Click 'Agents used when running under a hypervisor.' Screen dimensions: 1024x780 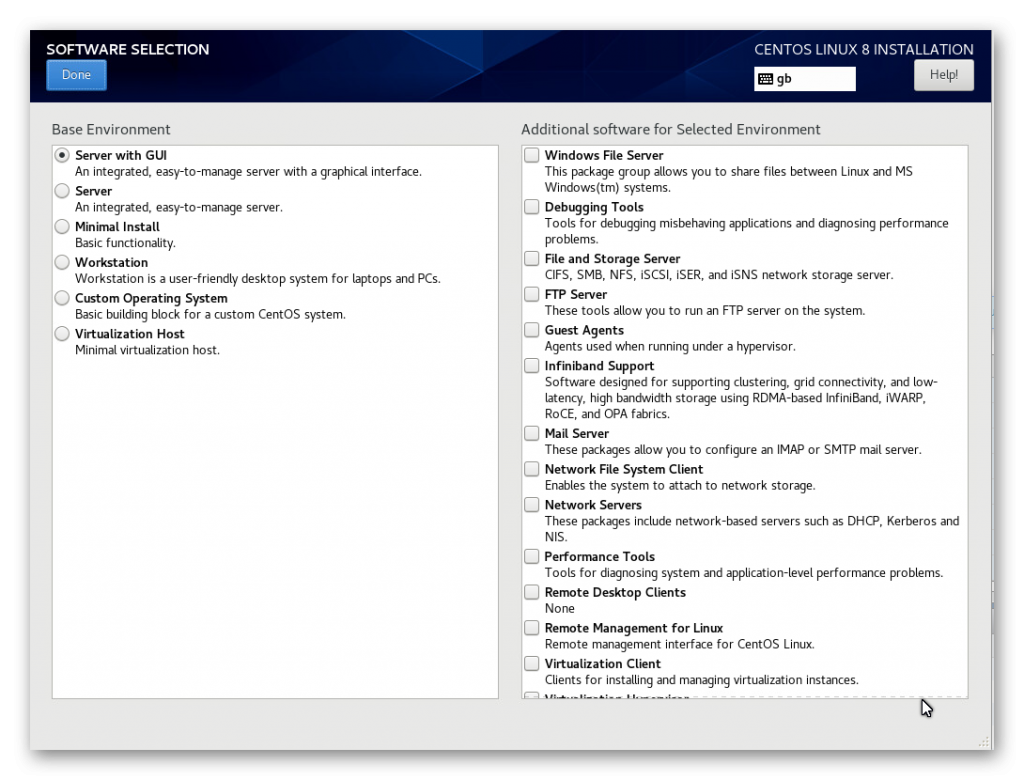[670, 347]
